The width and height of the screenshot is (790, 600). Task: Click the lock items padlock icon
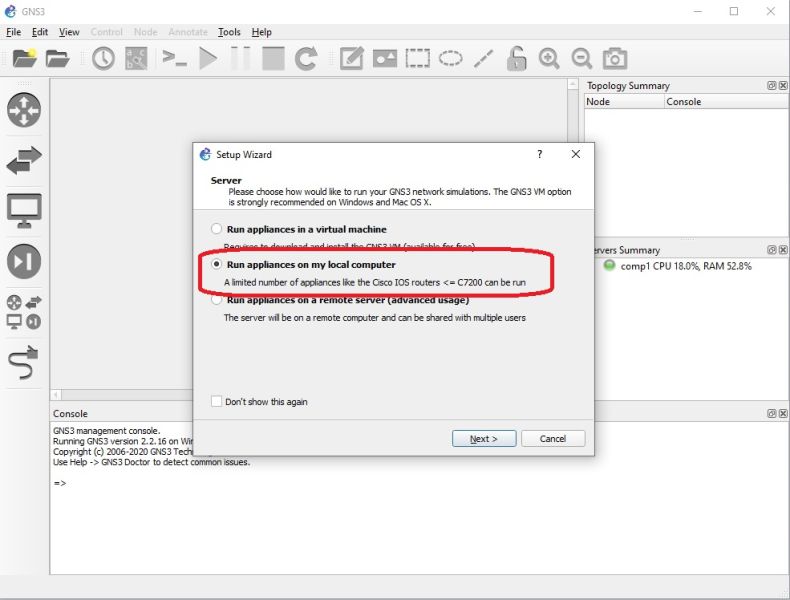516,58
